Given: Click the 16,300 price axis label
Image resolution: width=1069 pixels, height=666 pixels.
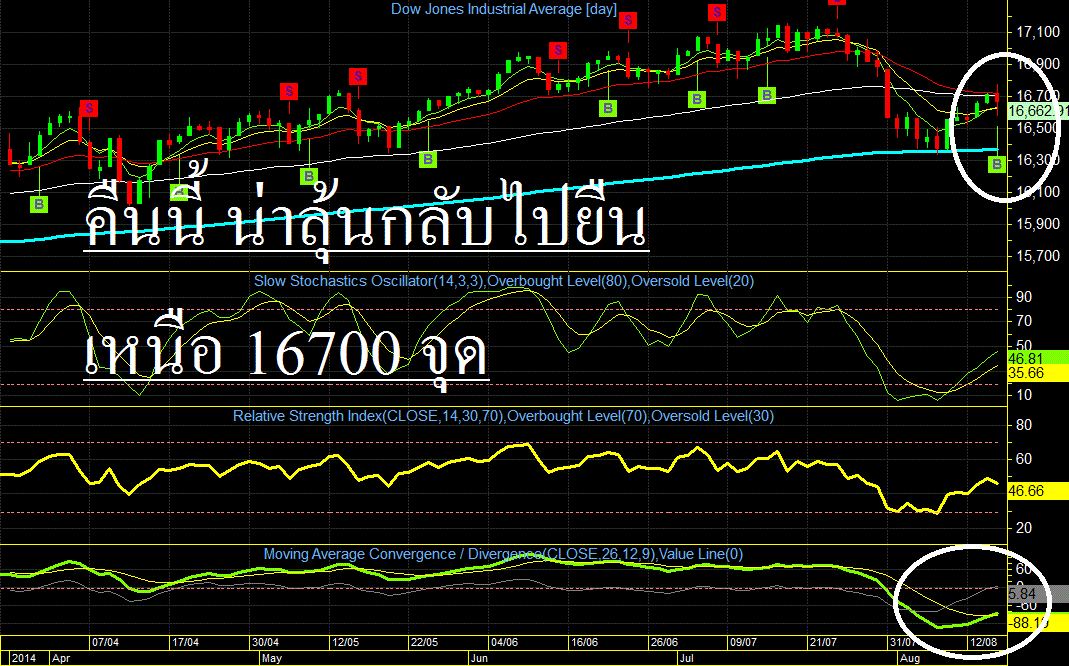Looking at the screenshot, I should pos(1038,160).
